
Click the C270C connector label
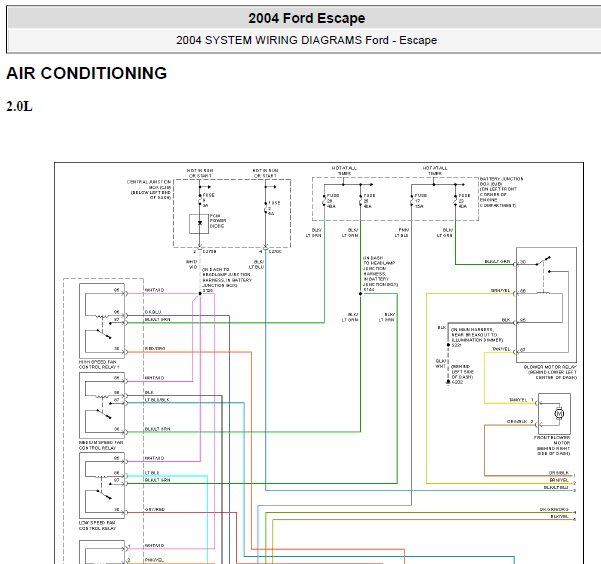click(275, 252)
